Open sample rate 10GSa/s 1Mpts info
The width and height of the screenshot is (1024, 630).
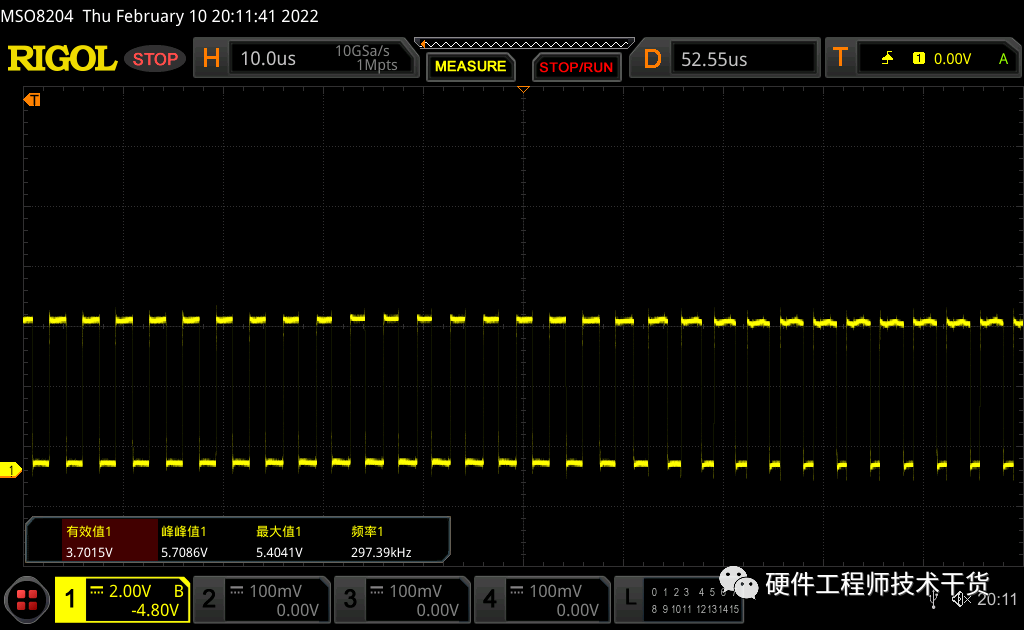366,58
